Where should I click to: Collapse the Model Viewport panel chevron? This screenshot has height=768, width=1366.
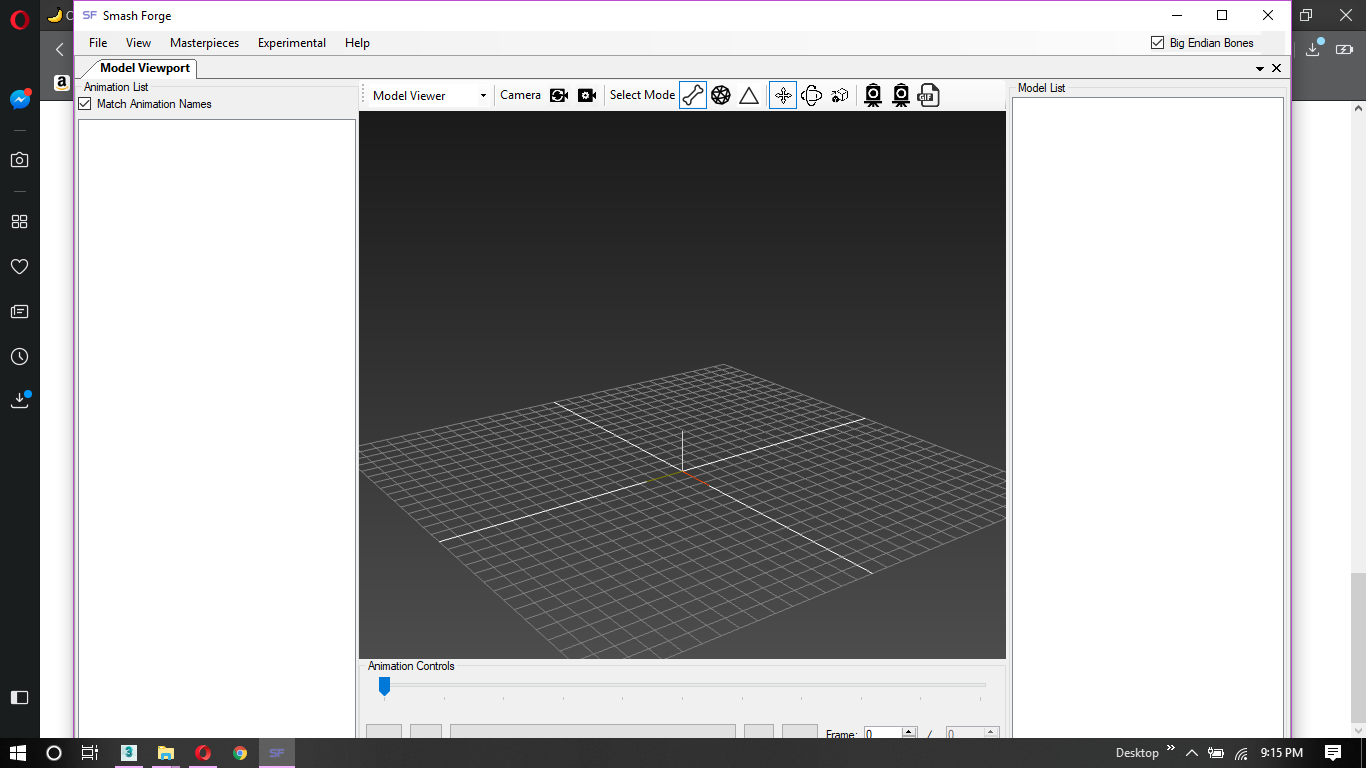(1260, 68)
